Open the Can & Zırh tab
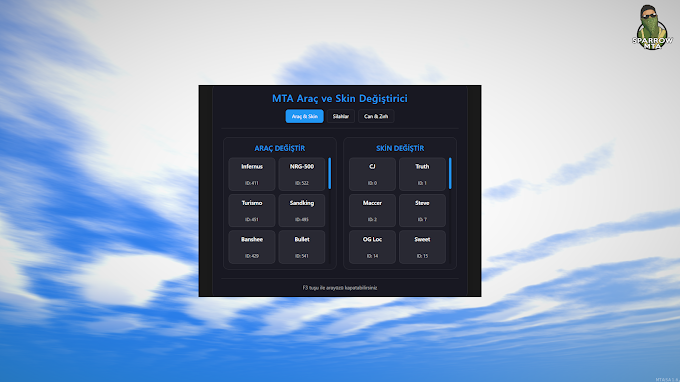Image resolution: width=680 pixels, height=382 pixels. [x=376, y=116]
